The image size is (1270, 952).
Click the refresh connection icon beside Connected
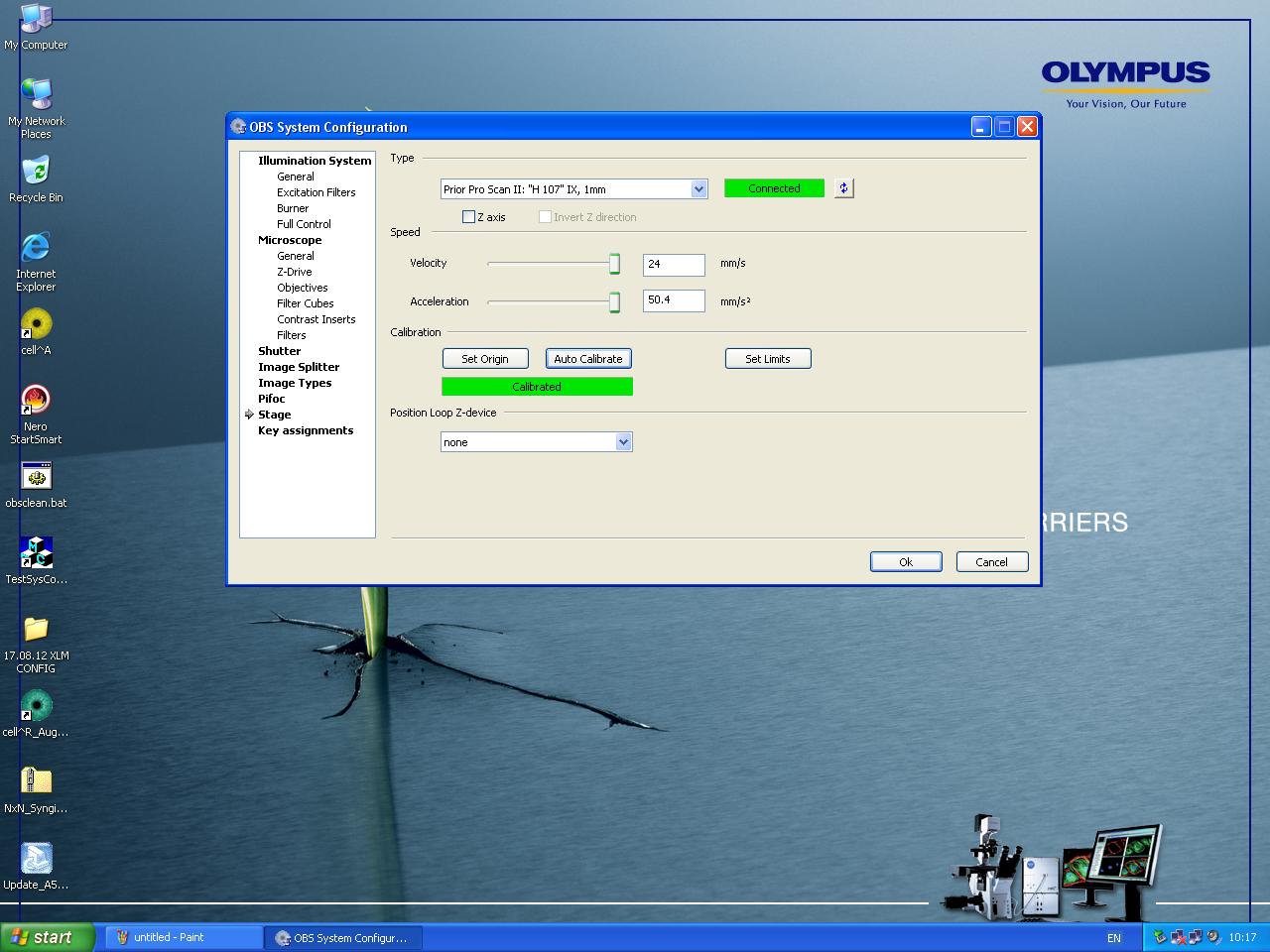click(842, 187)
